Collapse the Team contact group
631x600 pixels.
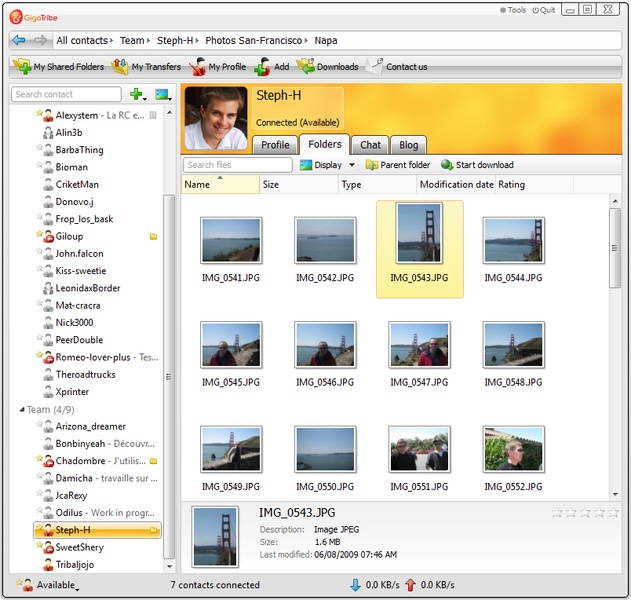pyautogui.click(x=21, y=410)
